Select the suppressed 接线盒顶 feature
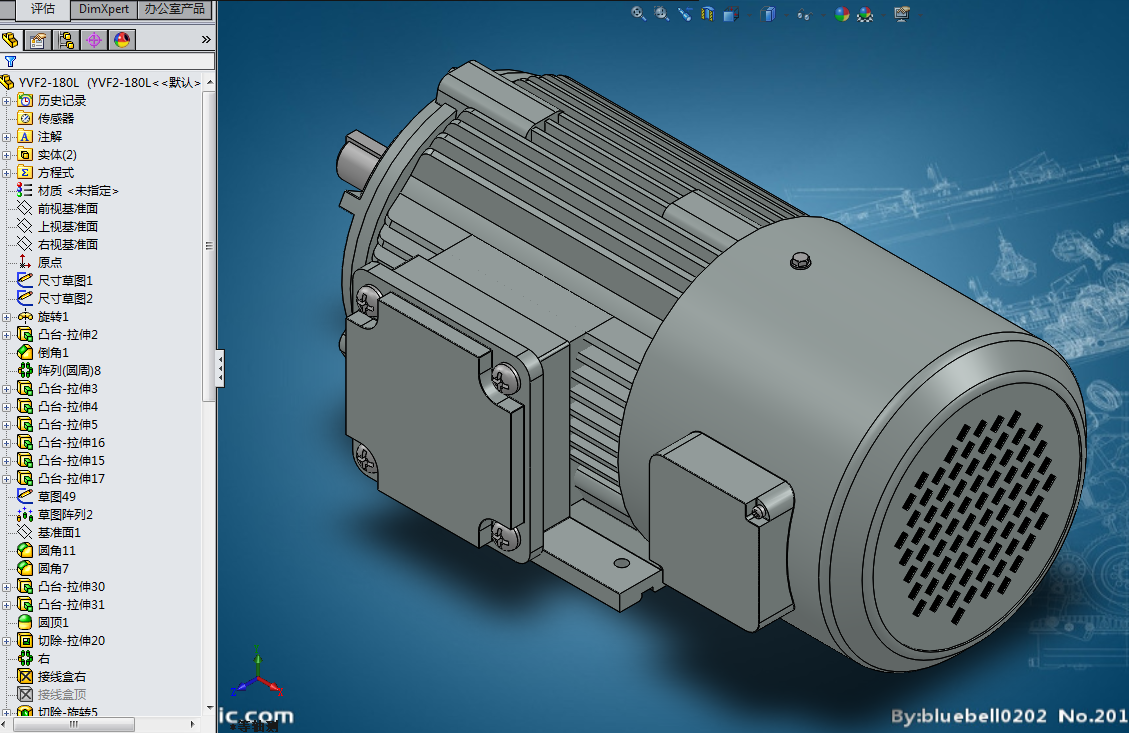 click(62, 694)
